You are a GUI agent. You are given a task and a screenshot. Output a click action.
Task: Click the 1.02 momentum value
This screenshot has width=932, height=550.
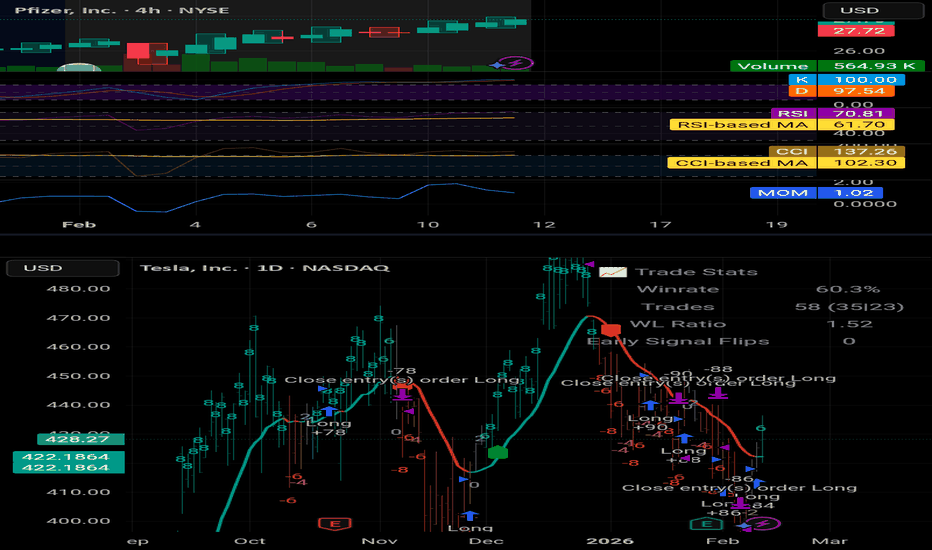(x=850, y=193)
